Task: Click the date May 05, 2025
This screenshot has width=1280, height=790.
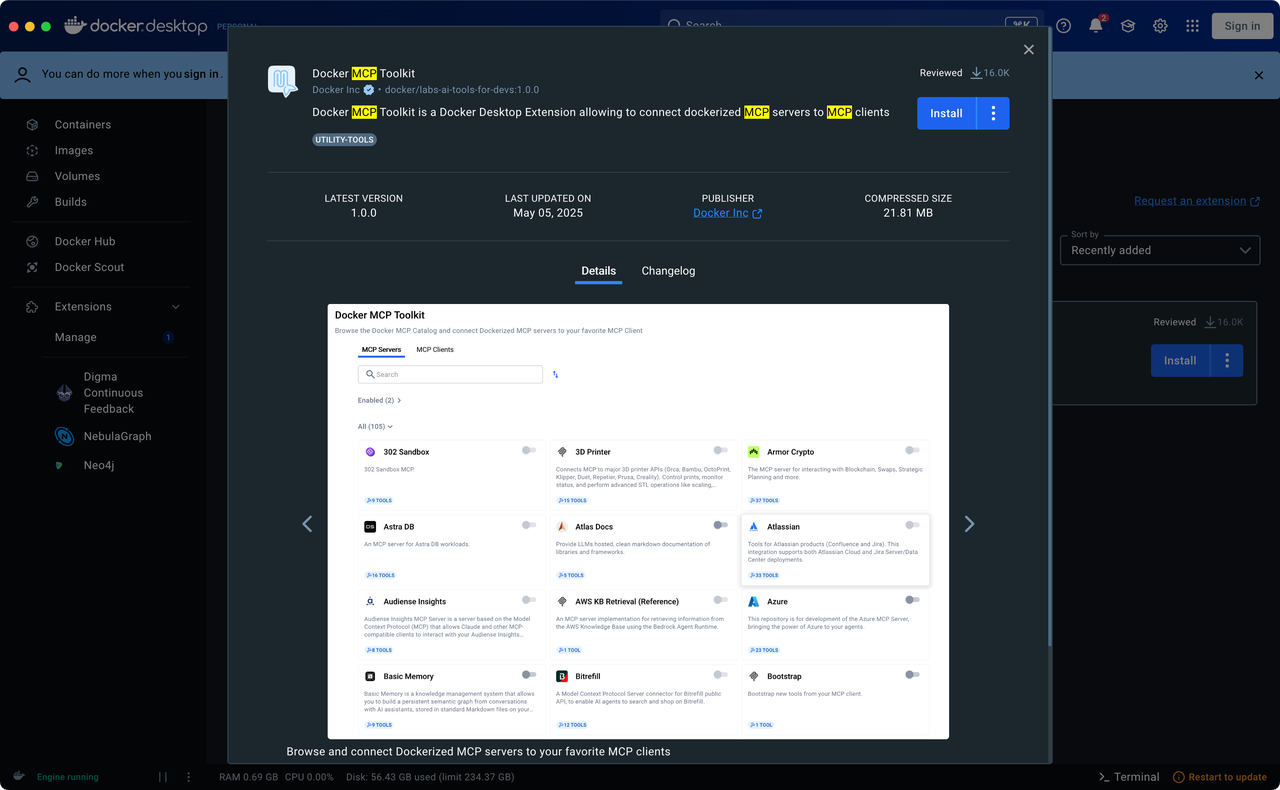Action: (x=548, y=213)
